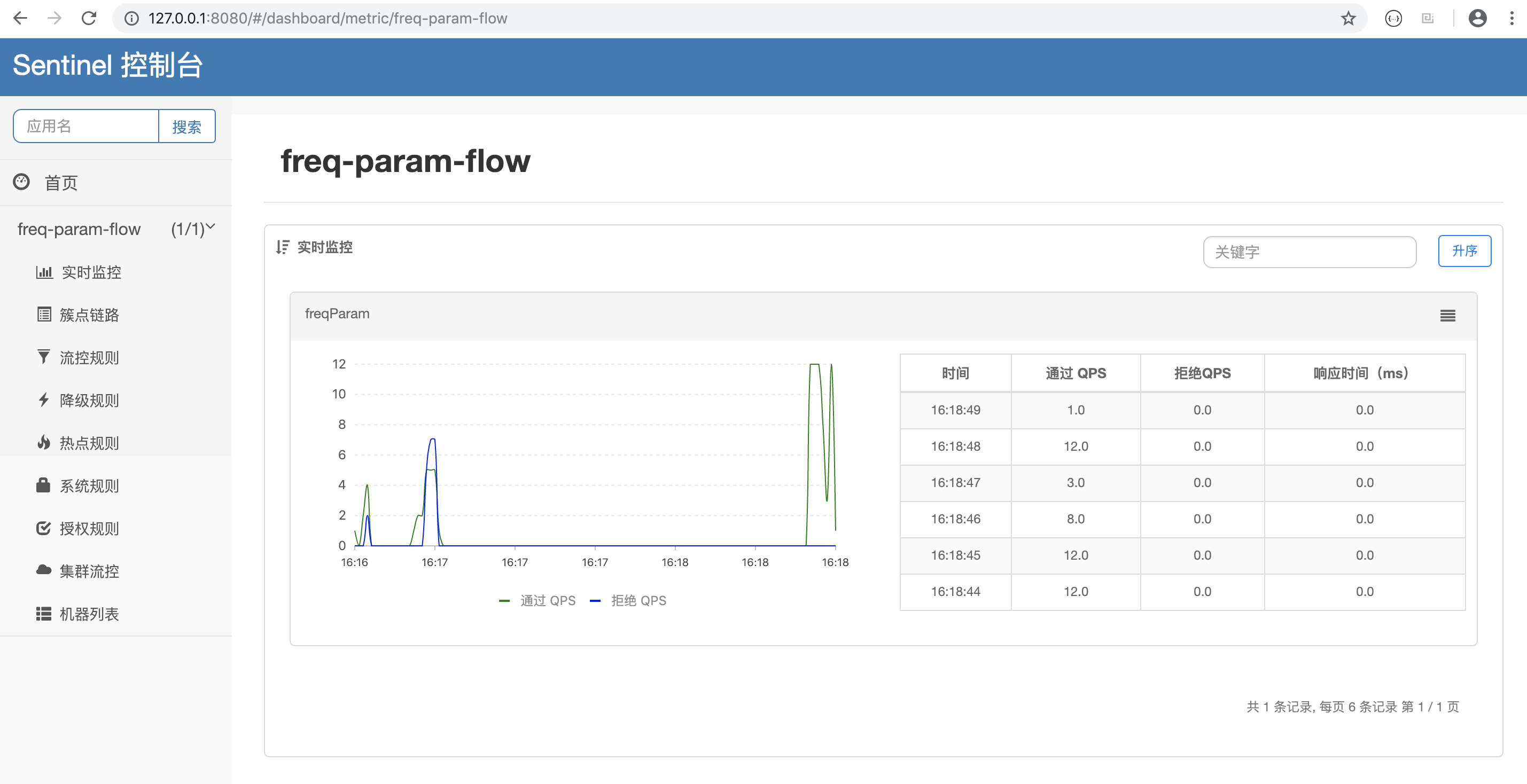The image size is (1527, 784).
Task: Click the freq-param-flow page heading
Action: (x=406, y=161)
